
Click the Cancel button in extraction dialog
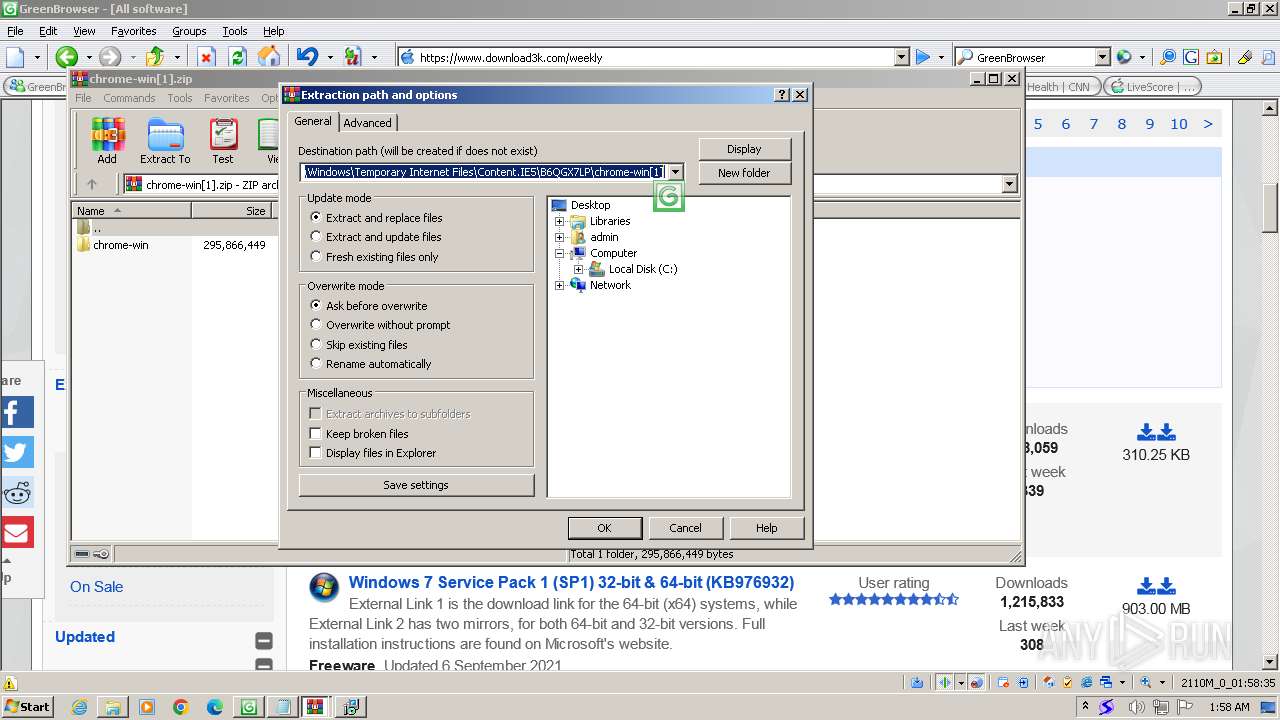click(x=685, y=528)
